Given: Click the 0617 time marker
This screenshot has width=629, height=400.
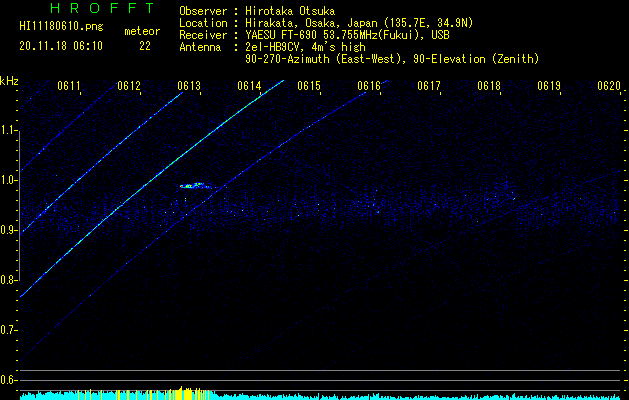Looking at the screenshot, I should (x=429, y=86).
